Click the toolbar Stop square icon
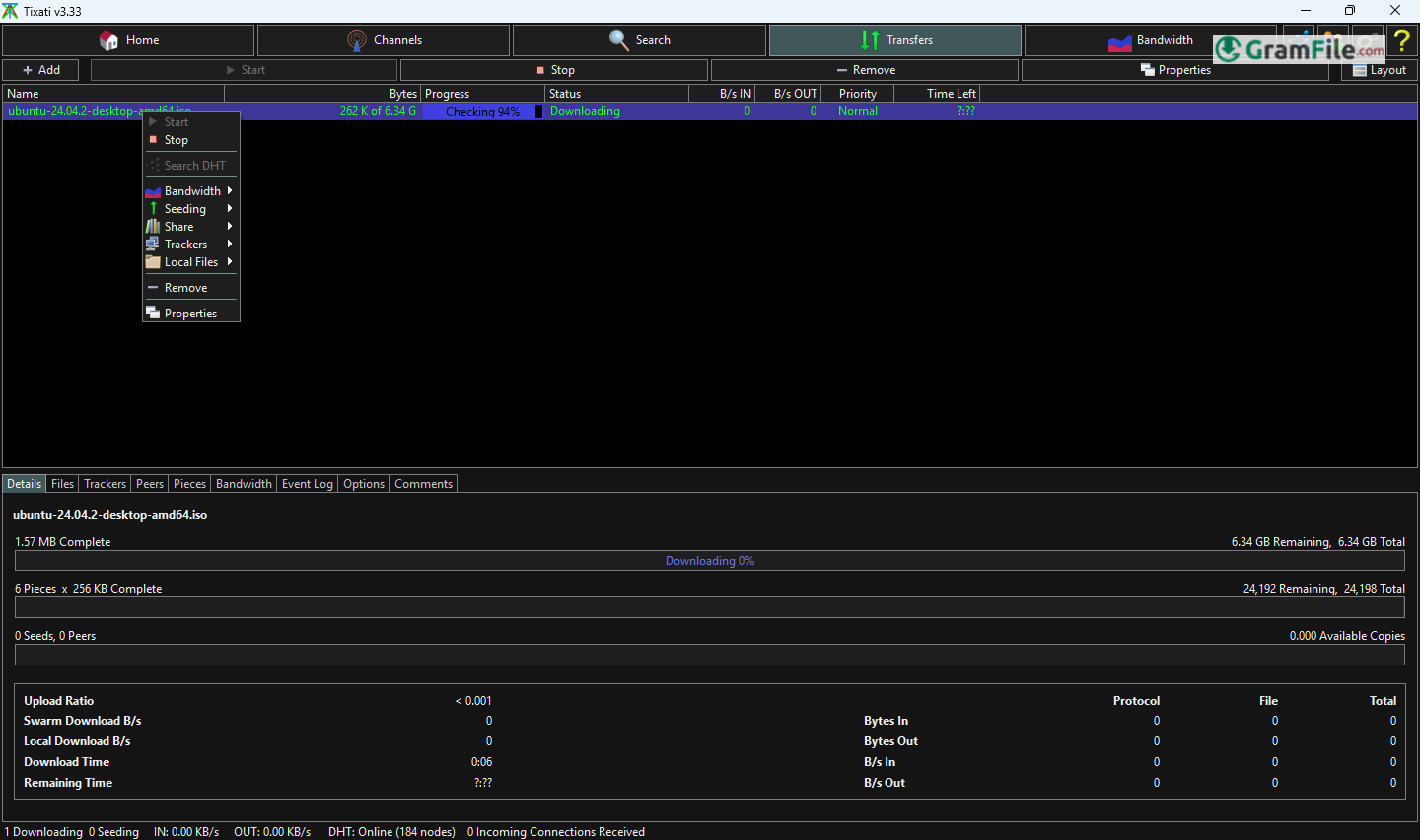Image resolution: width=1420 pixels, height=840 pixels. [540, 70]
